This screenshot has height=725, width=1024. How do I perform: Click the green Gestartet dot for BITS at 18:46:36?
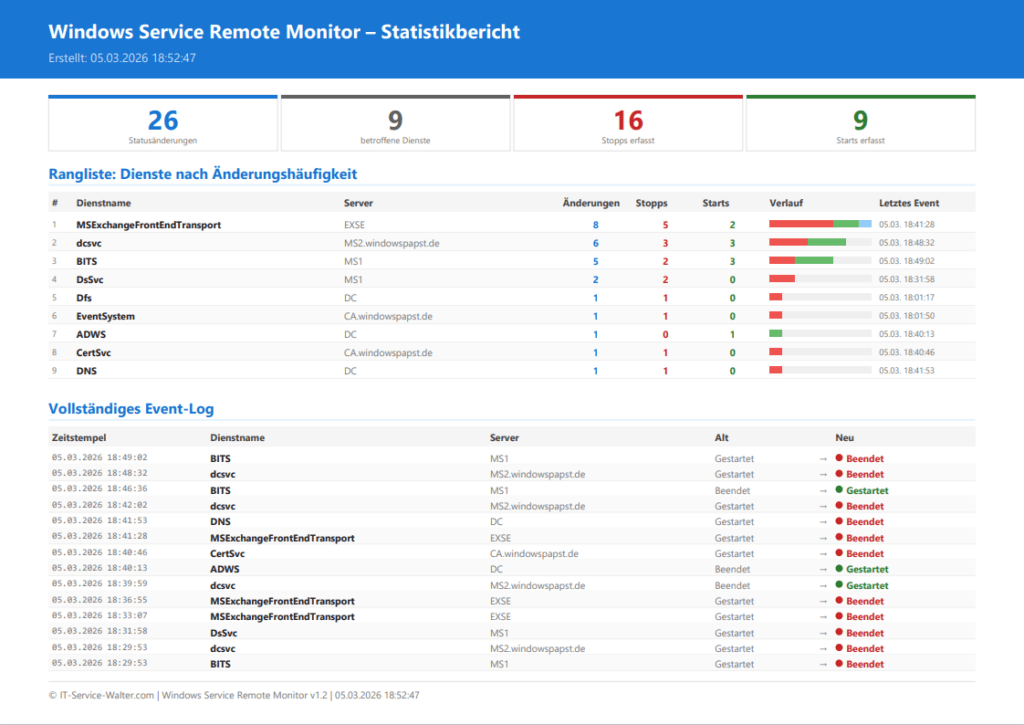pyautogui.click(x=839, y=490)
